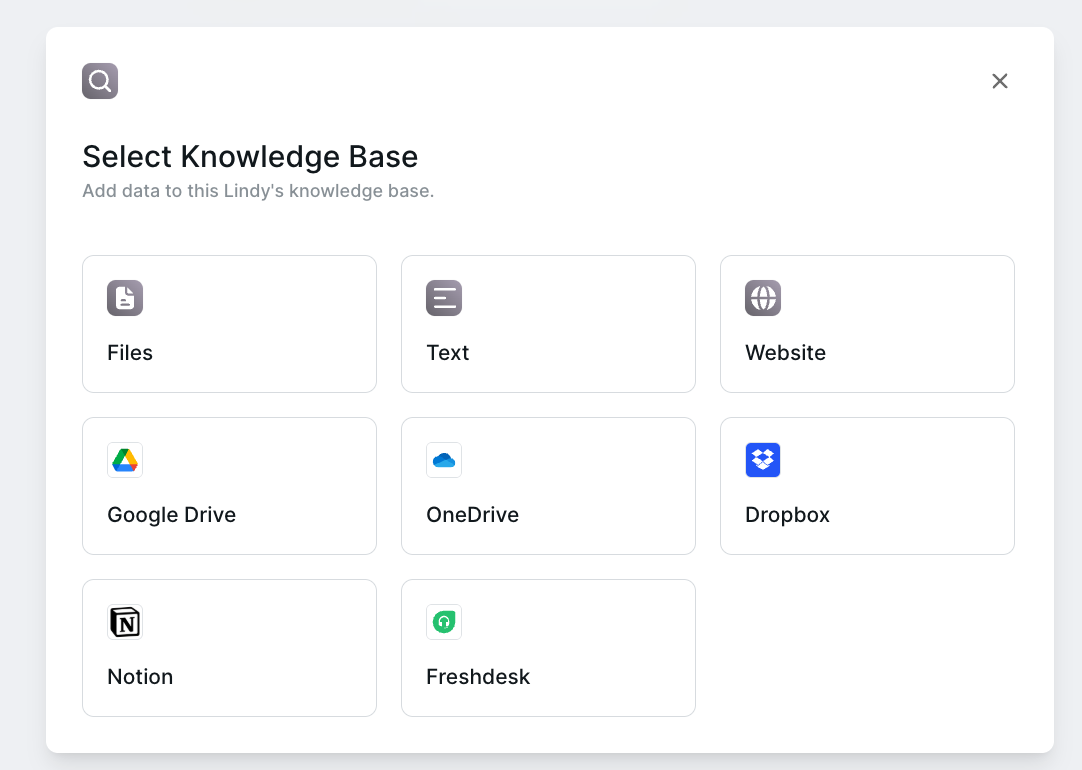Close the Select Knowledge Base dialog
This screenshot has height=770, width=1082.
click(1000, 81)
